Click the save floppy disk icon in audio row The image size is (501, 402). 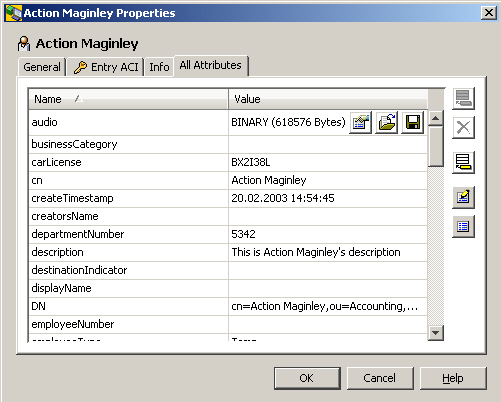pos(412,123)
